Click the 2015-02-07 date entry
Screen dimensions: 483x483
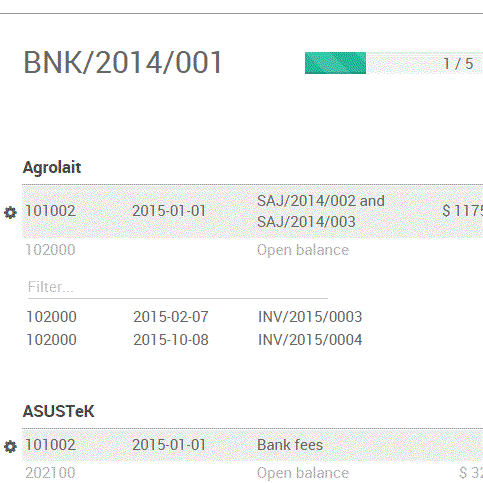(171, 317)
